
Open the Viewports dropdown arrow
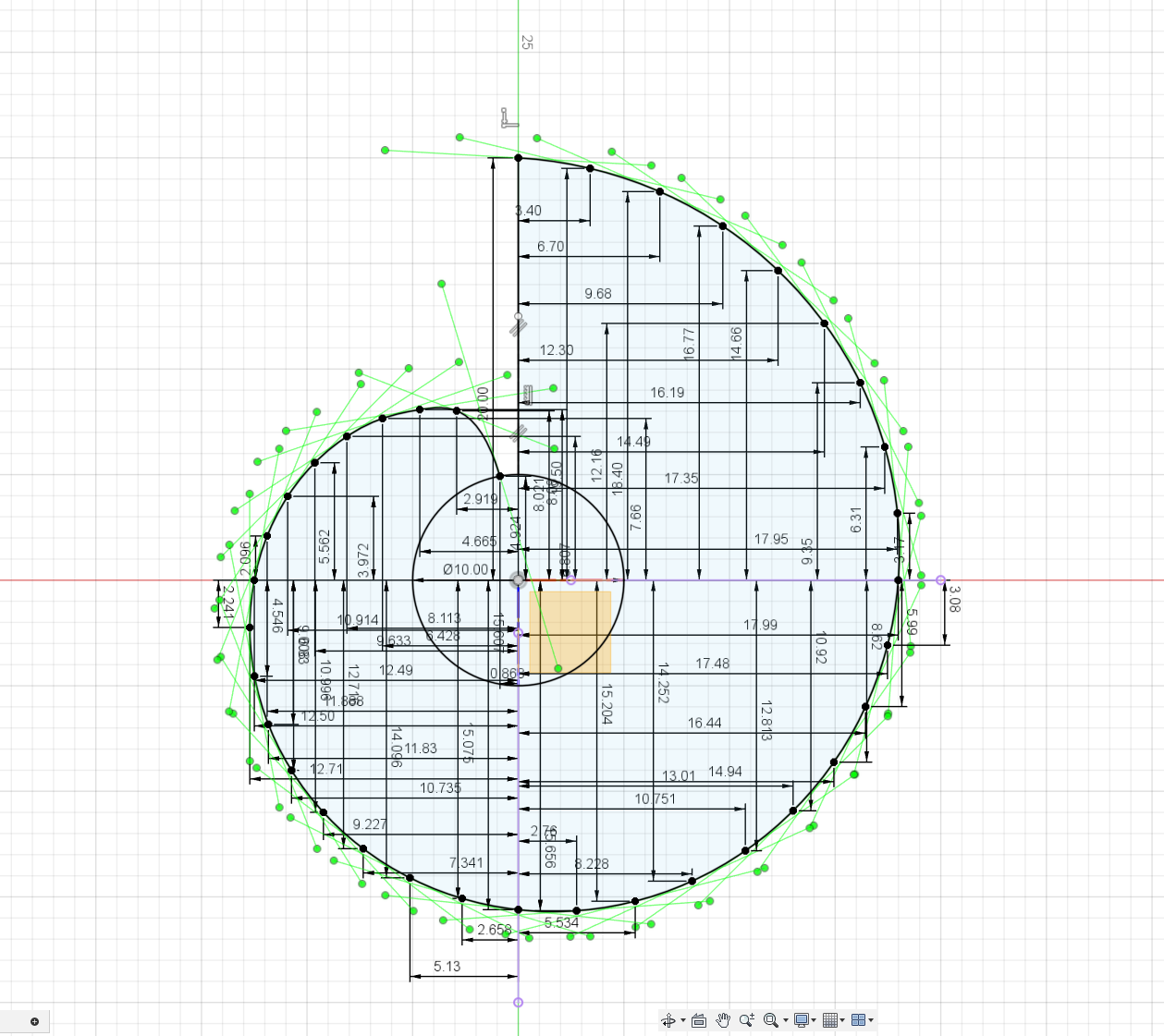click(x=871, y=1020)
